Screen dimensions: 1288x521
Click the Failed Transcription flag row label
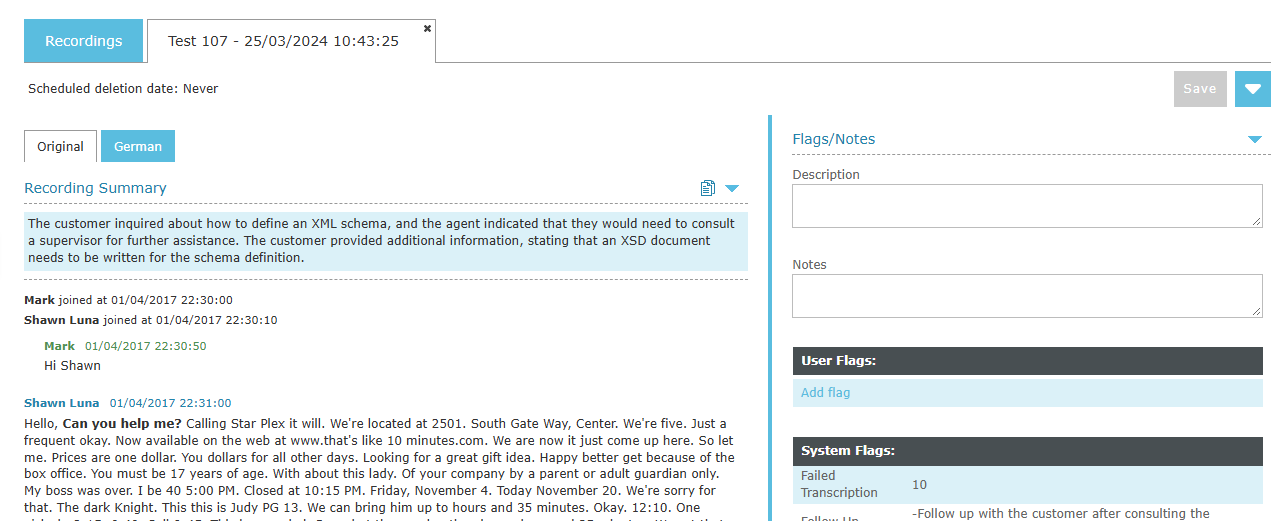tap(839, 484)
